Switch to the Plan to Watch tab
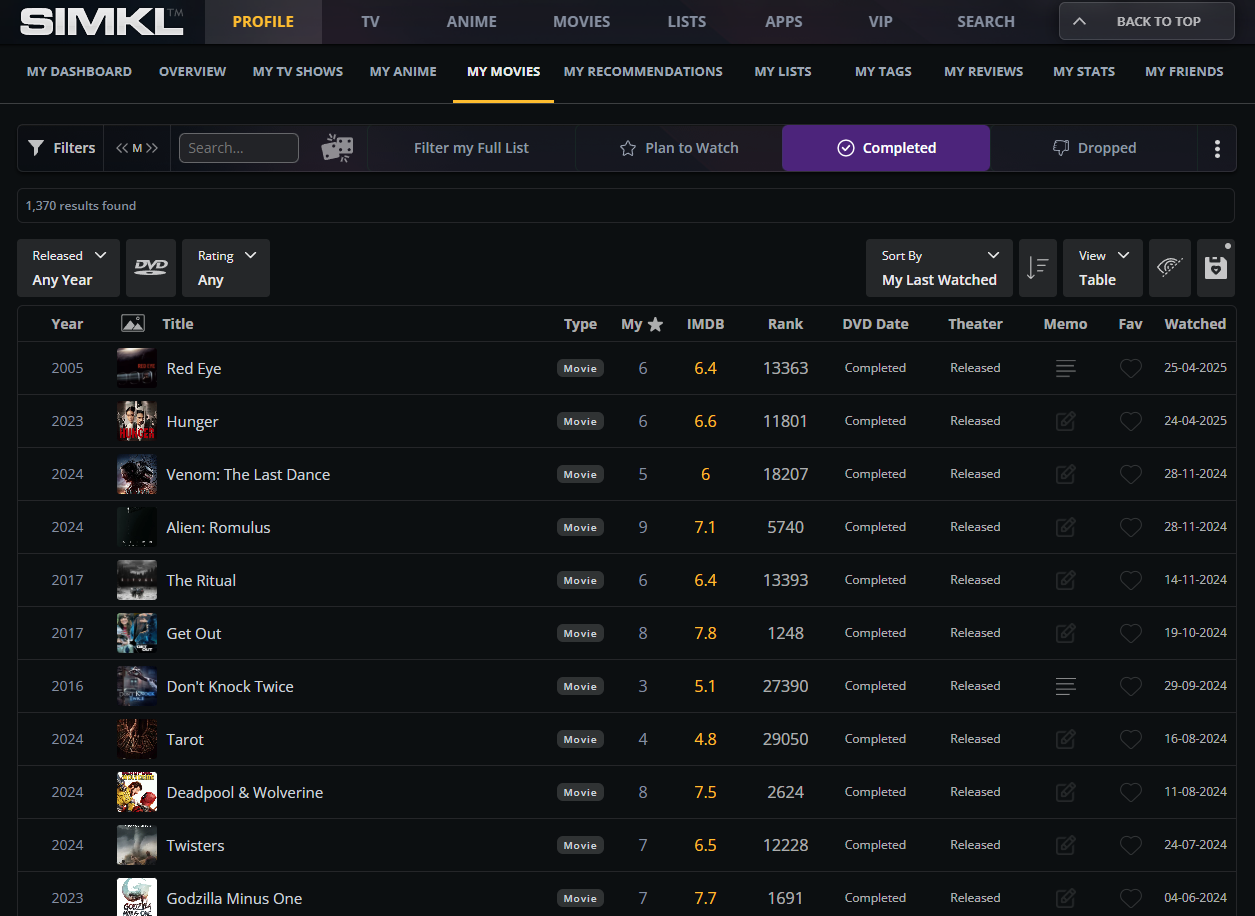The width and height of the screenshot is (1255, 916). point(679,148)
